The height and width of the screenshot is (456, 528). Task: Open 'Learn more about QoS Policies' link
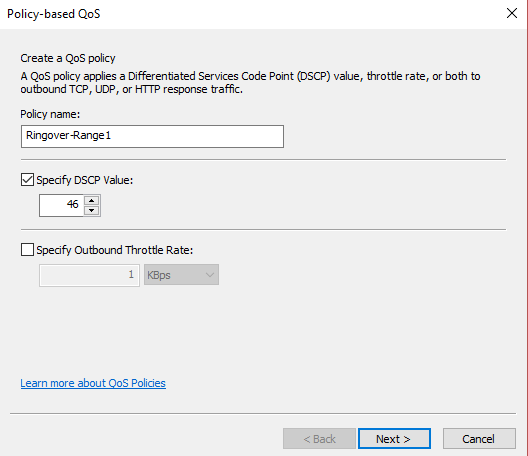93,383
